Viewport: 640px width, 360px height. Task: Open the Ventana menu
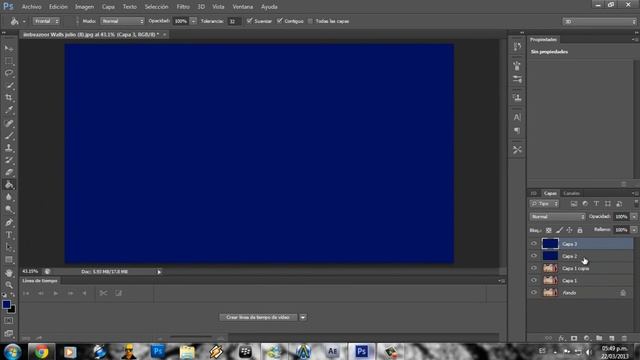pyautogui.click(x=242, y=7)
